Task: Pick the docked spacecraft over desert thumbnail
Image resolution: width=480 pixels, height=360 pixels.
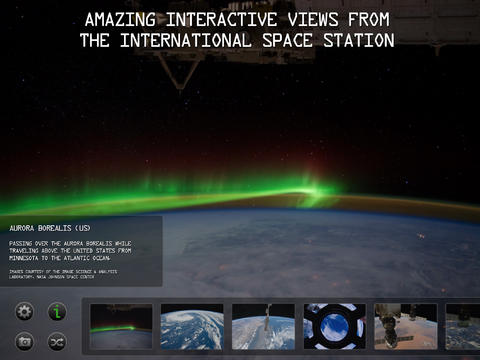Action: tap(406, 326)
